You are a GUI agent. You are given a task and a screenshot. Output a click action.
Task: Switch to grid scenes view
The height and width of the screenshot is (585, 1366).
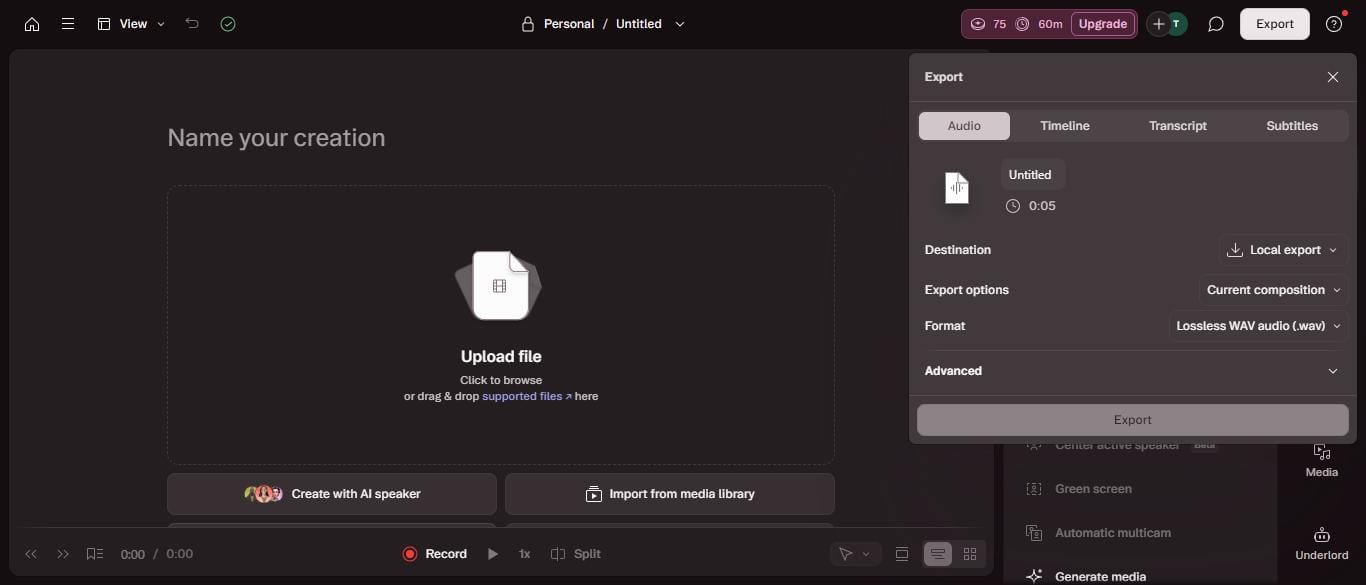tap(970, 554)
